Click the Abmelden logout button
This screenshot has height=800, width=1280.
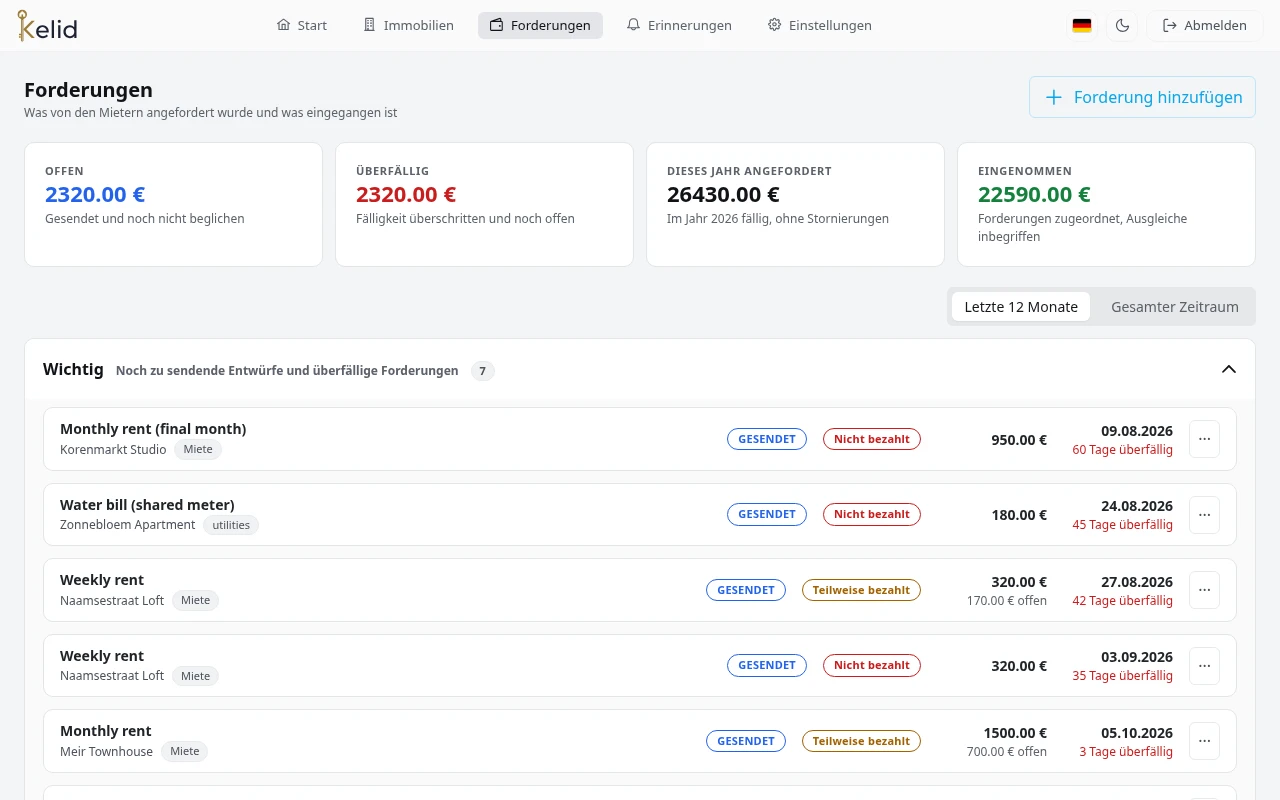pyautogui.click(x=1205, y=25)
